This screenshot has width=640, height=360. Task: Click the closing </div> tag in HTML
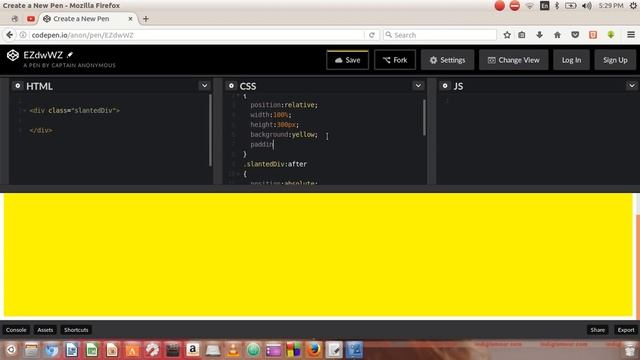[41, 130]
